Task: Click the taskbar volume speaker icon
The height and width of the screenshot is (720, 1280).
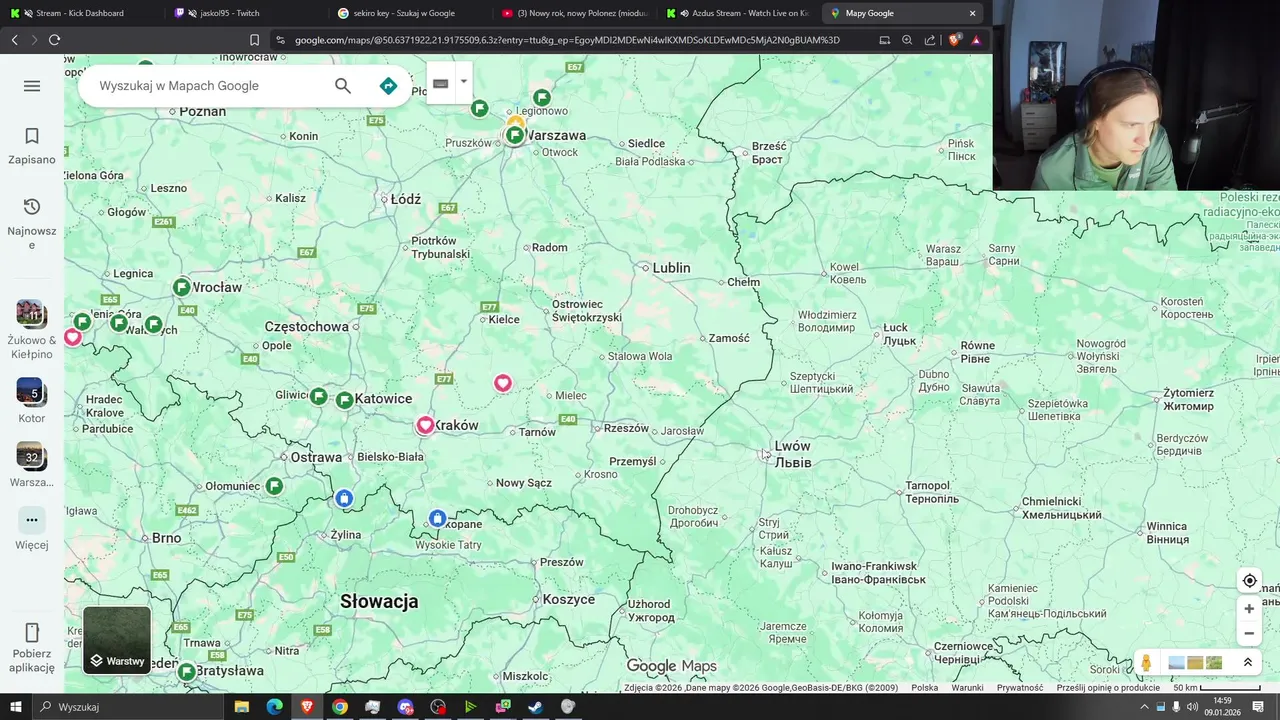Action: (1192, 707)
